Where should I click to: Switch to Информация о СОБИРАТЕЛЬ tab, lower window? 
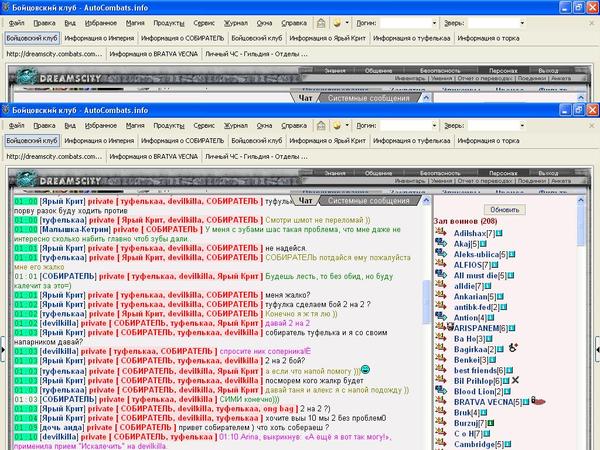click(183, 141)
